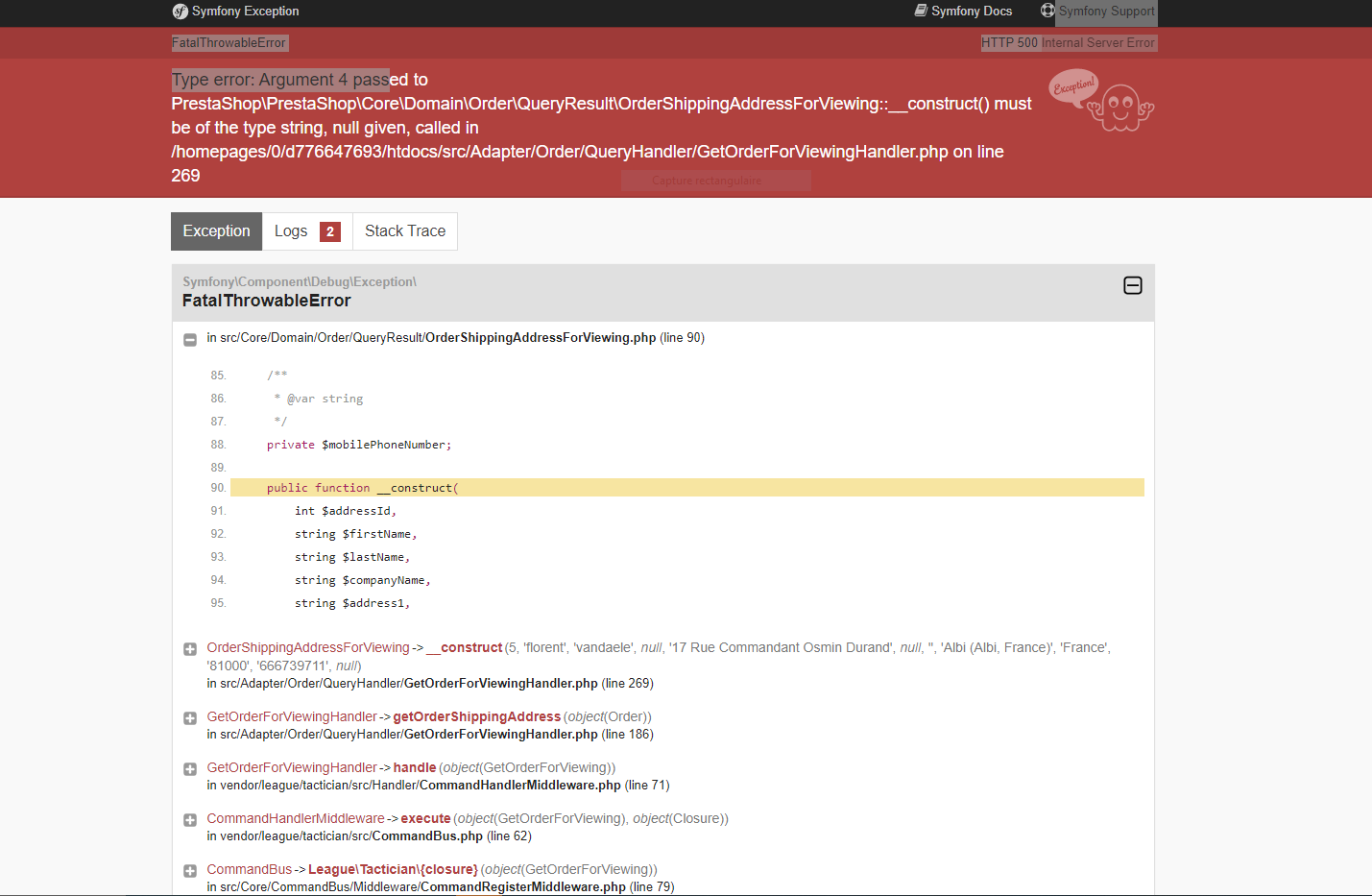Select the FatalThrowableError label in the red bar
Viewport: 1372px width, 896px height.
point(229,43)
